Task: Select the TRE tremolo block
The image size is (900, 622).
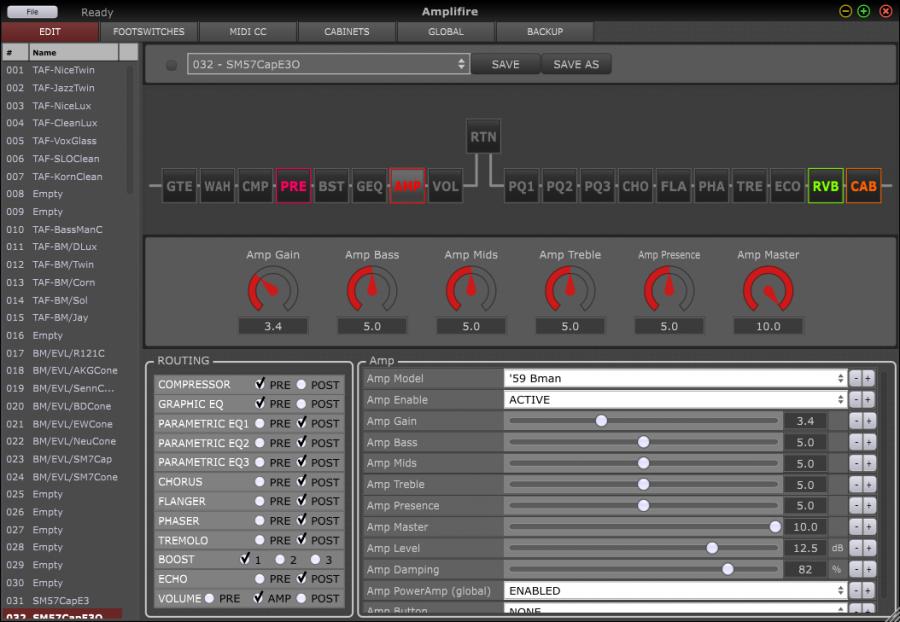Action: (x=749, y=186)
